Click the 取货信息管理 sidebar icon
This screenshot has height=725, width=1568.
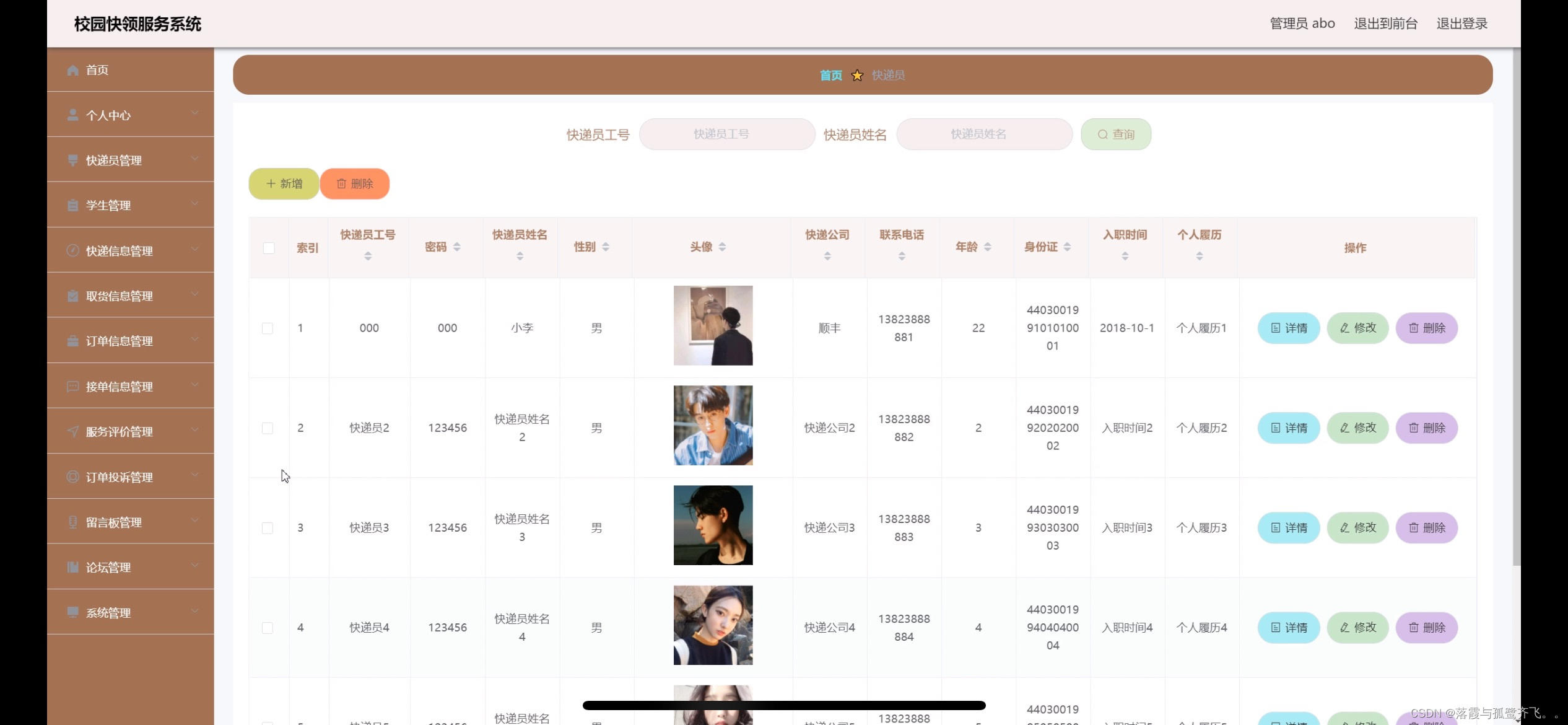[72, 296]
